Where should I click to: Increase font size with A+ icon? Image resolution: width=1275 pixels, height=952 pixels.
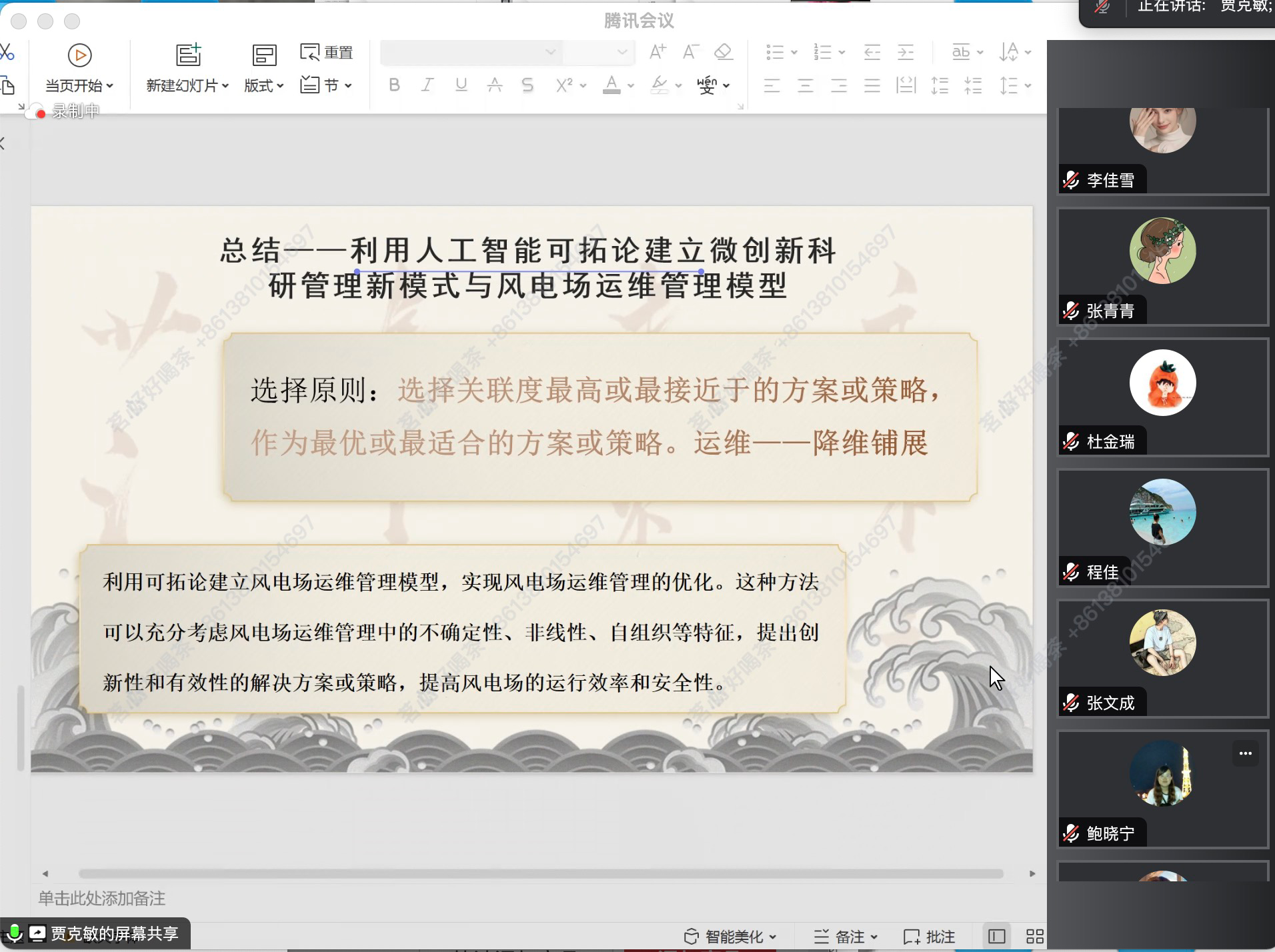[658, 52]
